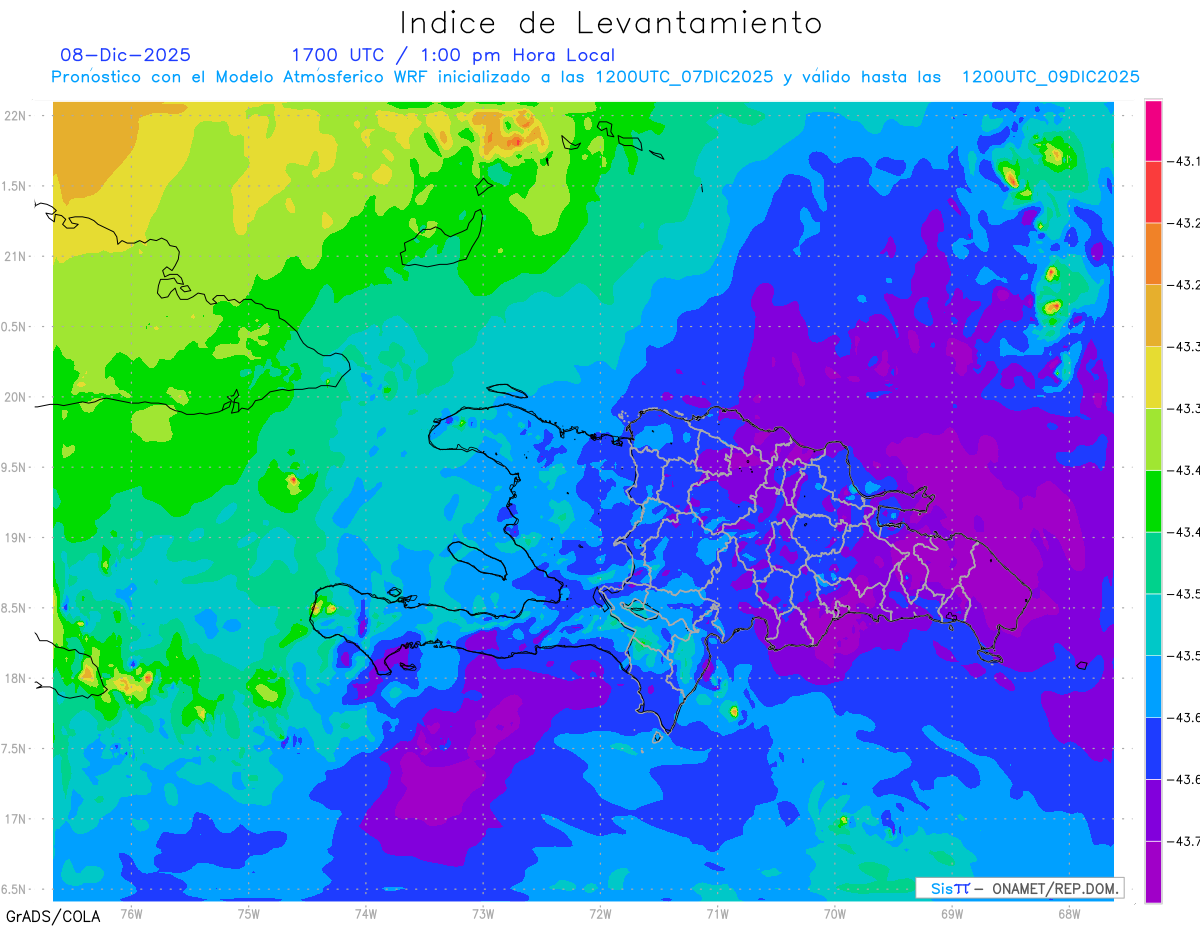
Task: Select the '-43.7' color bar value
Action: pyautogui.click(x=1186, y=841)
